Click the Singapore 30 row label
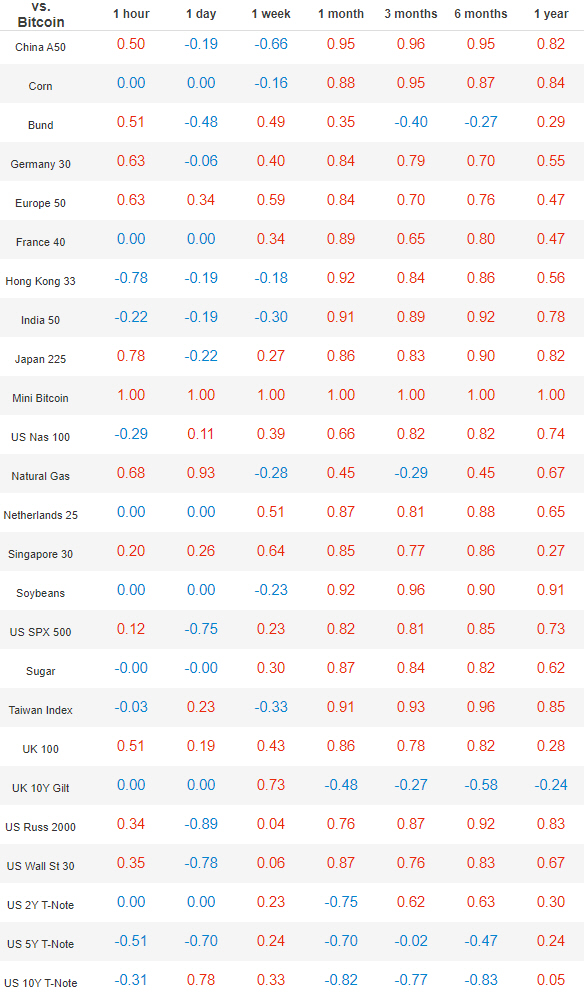 [41, 554]
